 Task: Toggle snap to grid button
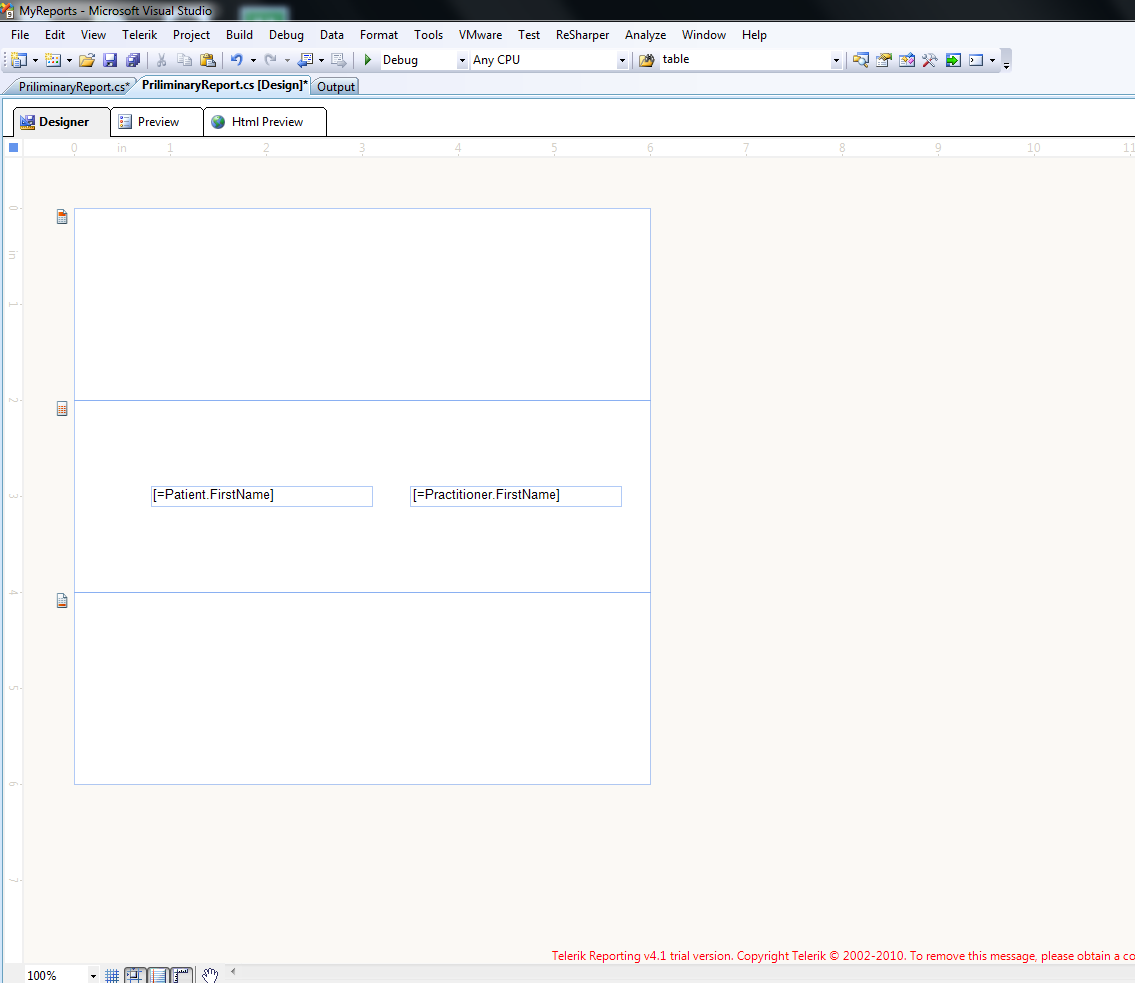coord(135,975)
